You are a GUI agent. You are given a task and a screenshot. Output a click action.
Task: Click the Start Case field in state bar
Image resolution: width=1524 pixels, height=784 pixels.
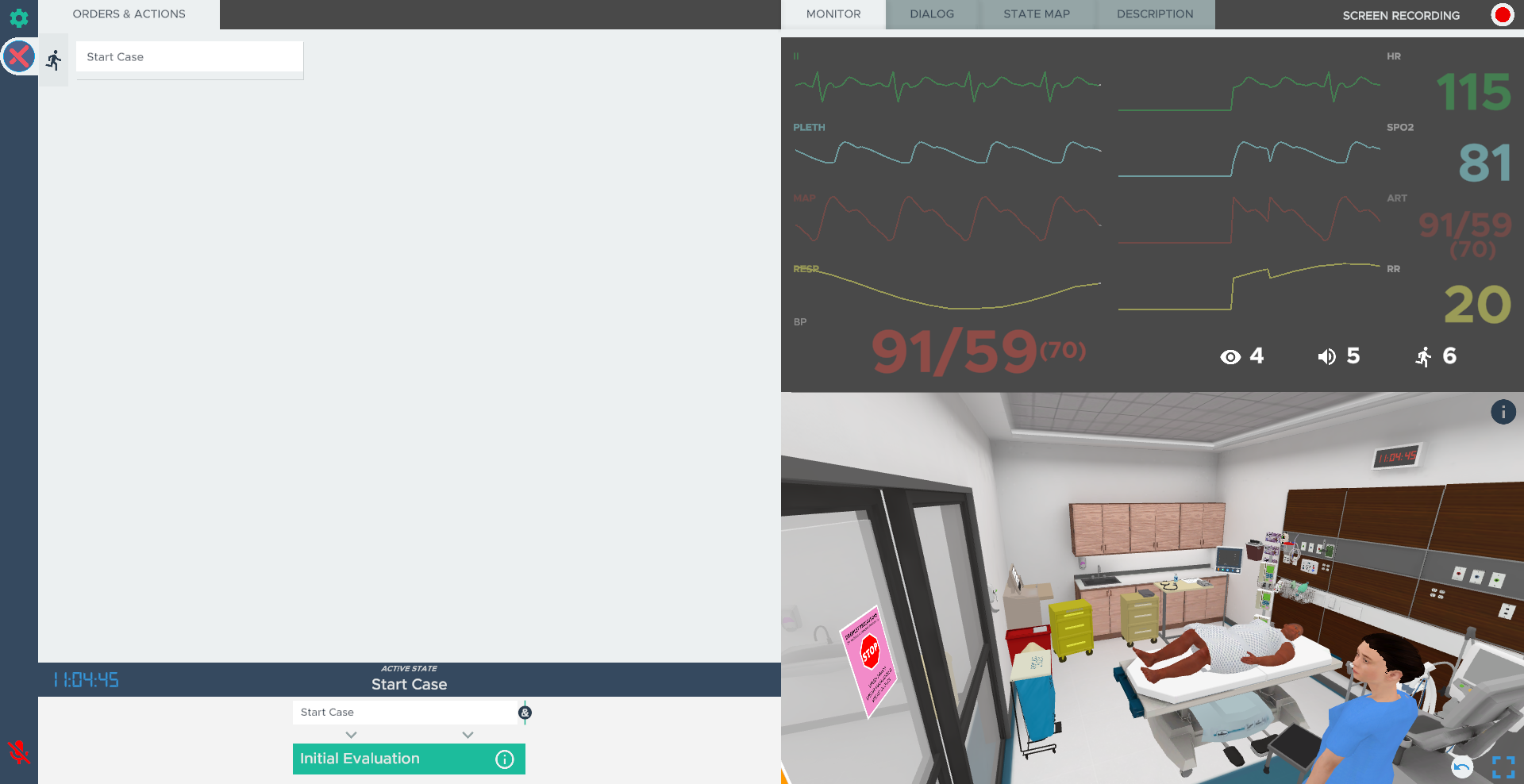coord(403,713)
